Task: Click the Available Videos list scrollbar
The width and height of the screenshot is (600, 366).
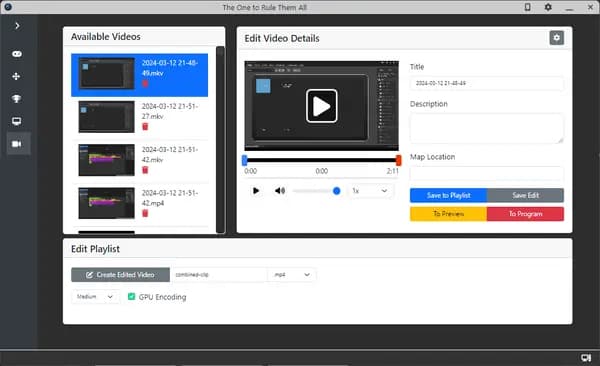Action: pyautogui.click(x=220, y=139)
